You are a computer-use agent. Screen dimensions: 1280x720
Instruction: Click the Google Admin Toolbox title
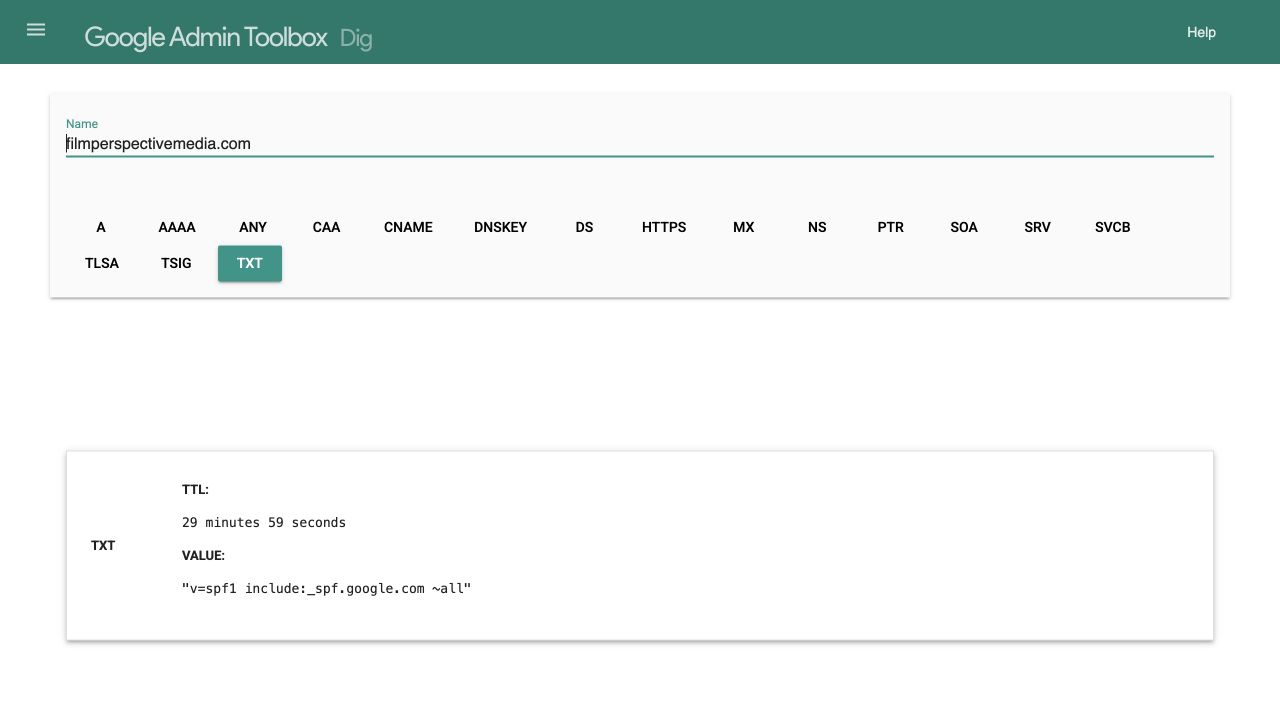[206, 38]
